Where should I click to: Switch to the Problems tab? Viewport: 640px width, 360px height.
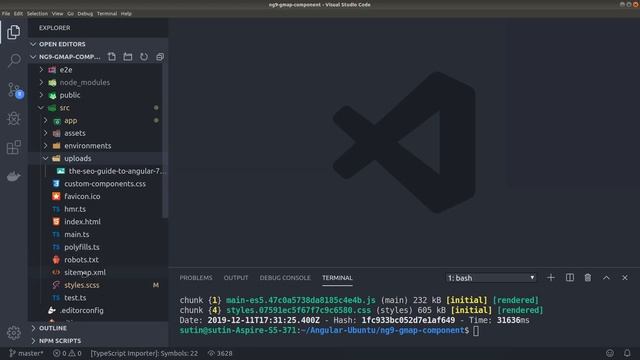click(196, 278)
